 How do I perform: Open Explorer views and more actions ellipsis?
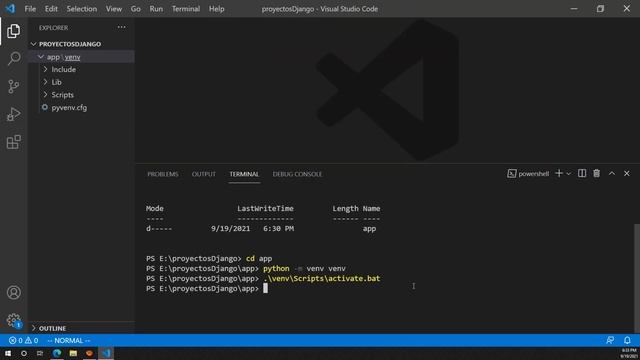pos(121,27)
